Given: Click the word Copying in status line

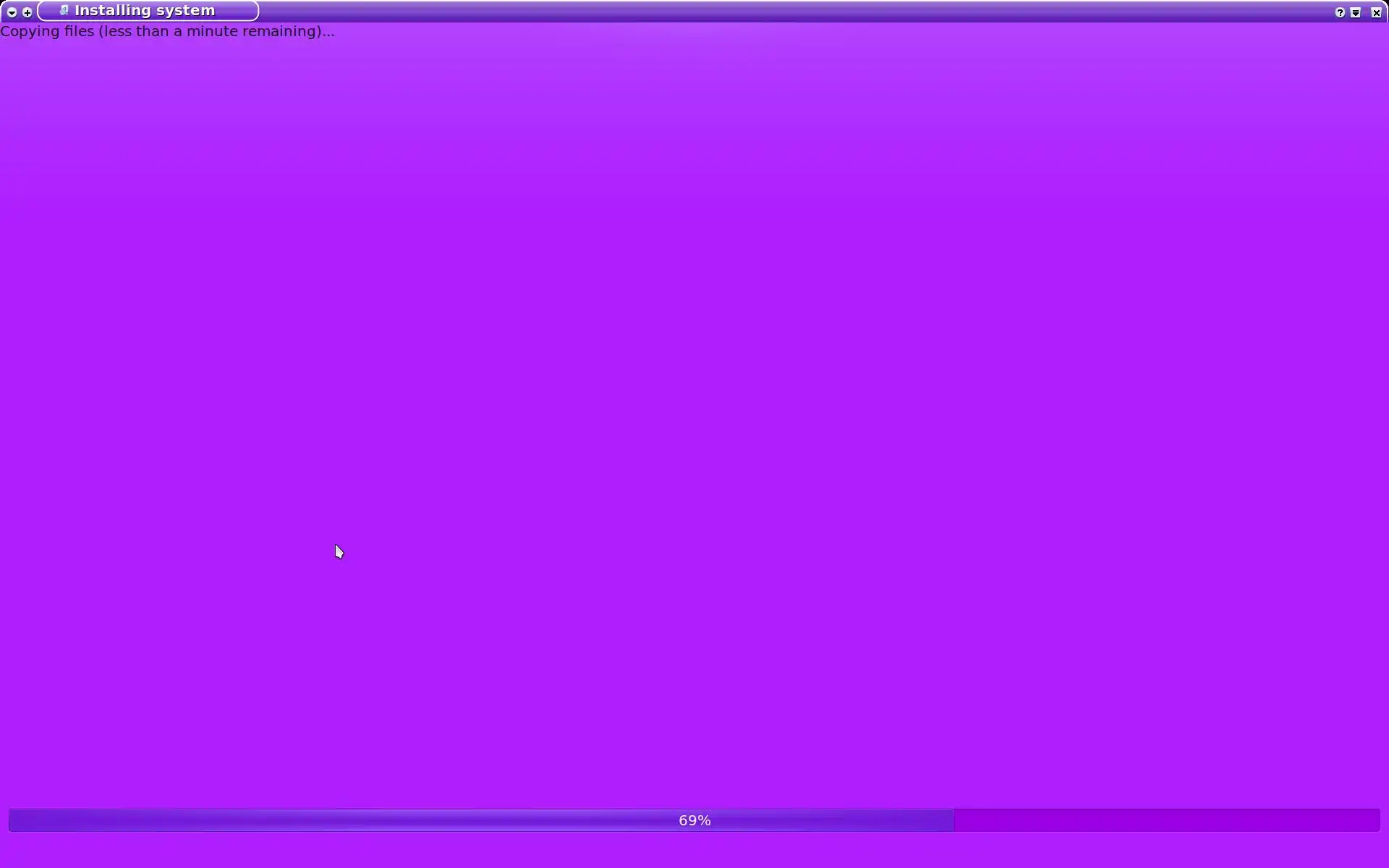Looking at the screenshot, I should [x=30, y=31].
